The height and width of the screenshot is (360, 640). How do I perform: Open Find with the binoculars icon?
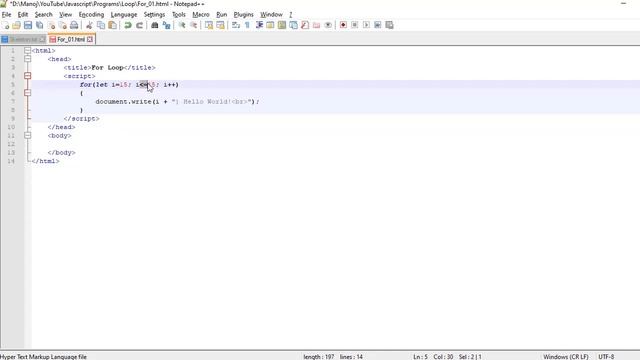(x=155, y=25)
